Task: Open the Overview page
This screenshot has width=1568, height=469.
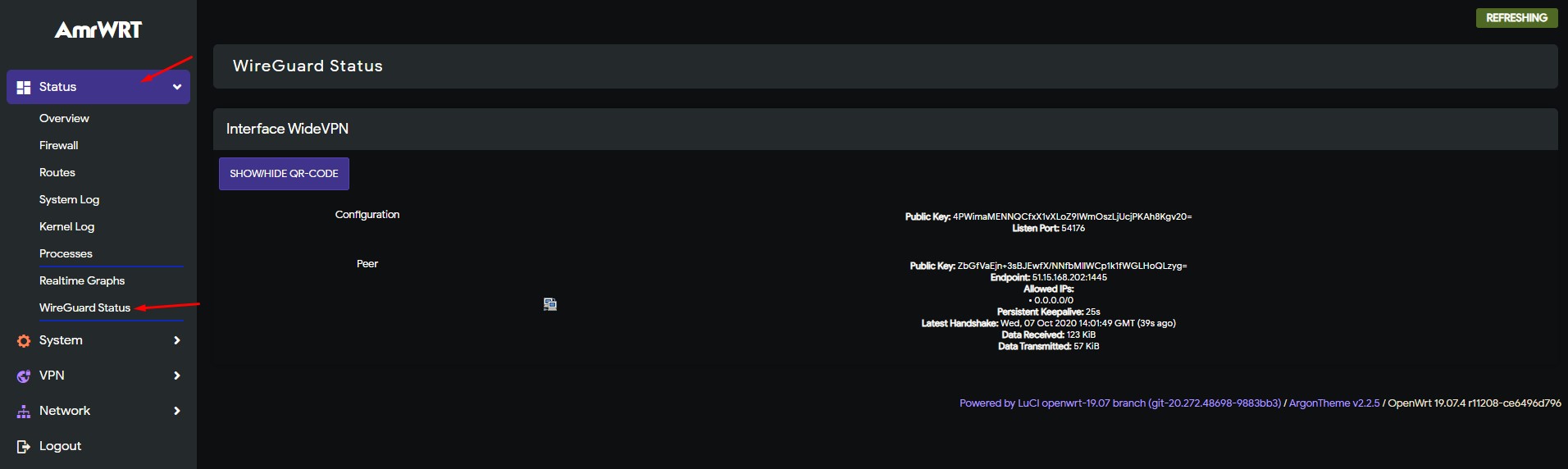Action: point(64,118)
